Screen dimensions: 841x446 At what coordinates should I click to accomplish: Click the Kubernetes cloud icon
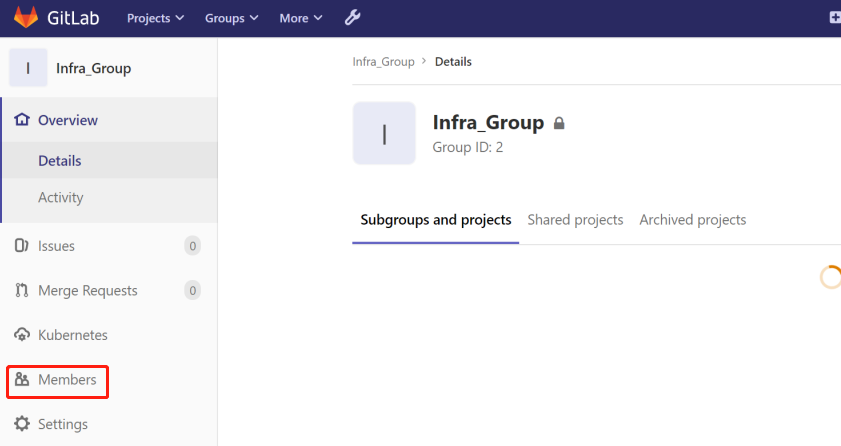(22, 334)
